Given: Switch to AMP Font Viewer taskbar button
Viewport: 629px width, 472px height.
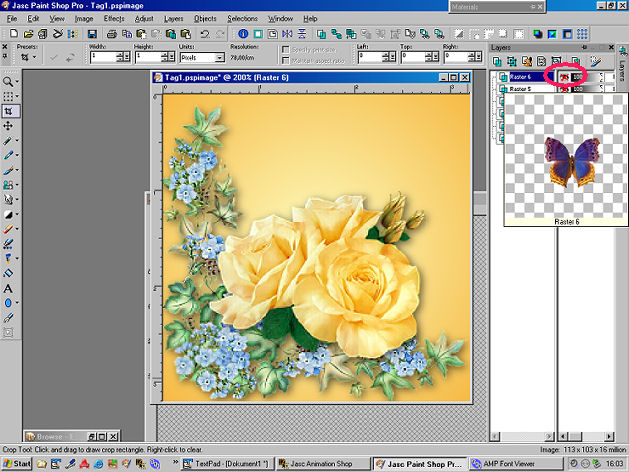Looking at the screenshot, I should tap(515, 464).
